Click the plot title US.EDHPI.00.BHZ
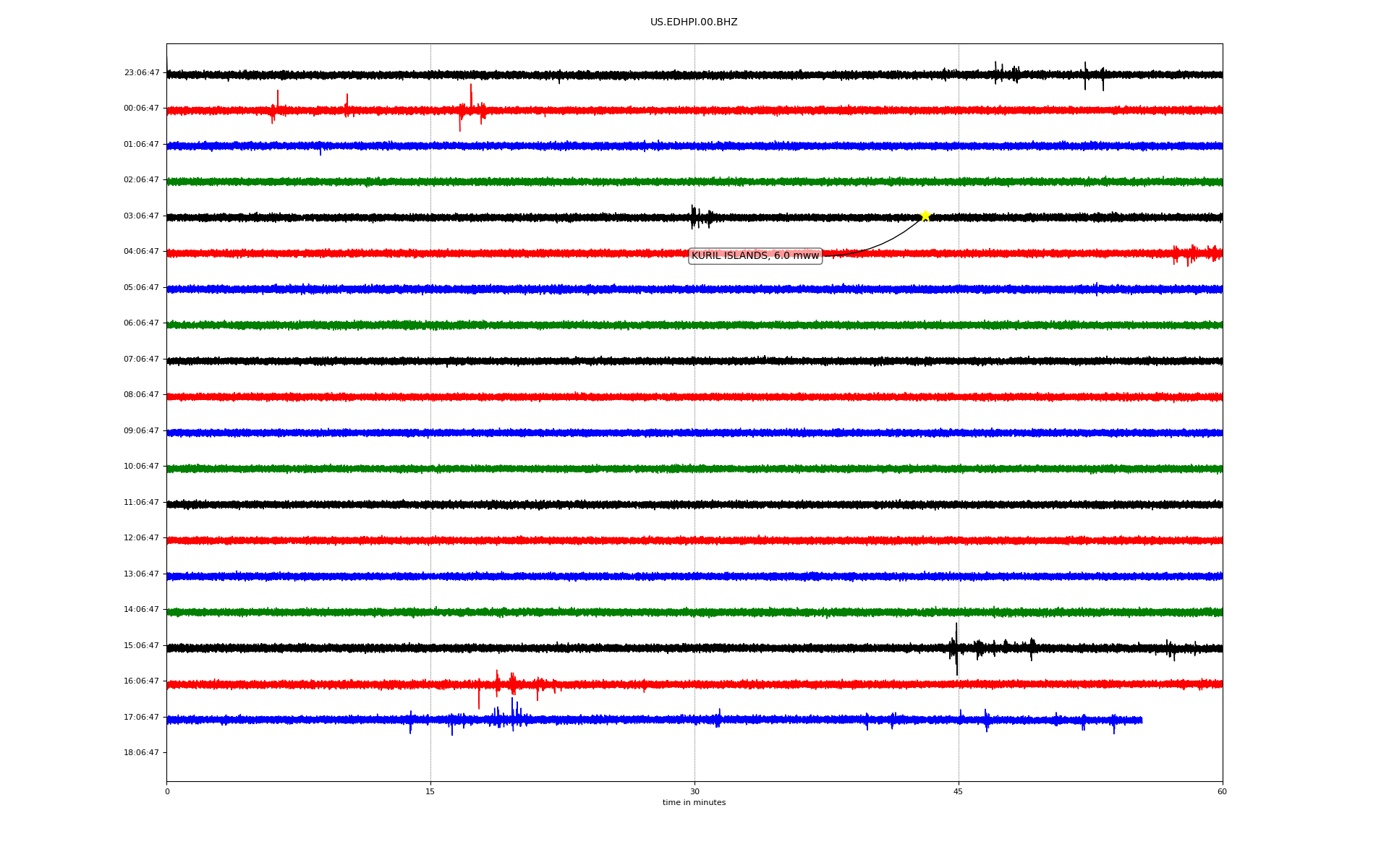The image size is (1389, 868). (x=694, y=22)
